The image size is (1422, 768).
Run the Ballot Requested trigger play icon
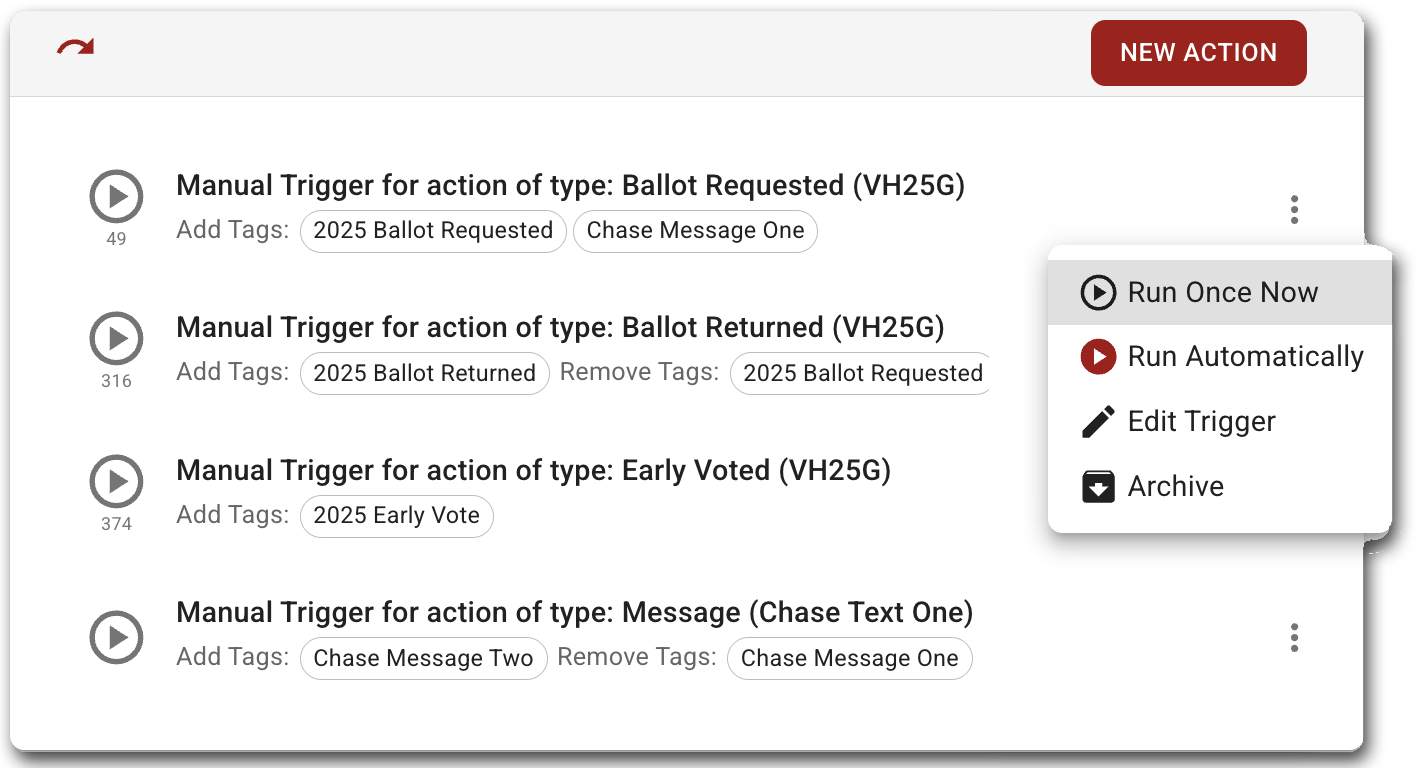117,196
